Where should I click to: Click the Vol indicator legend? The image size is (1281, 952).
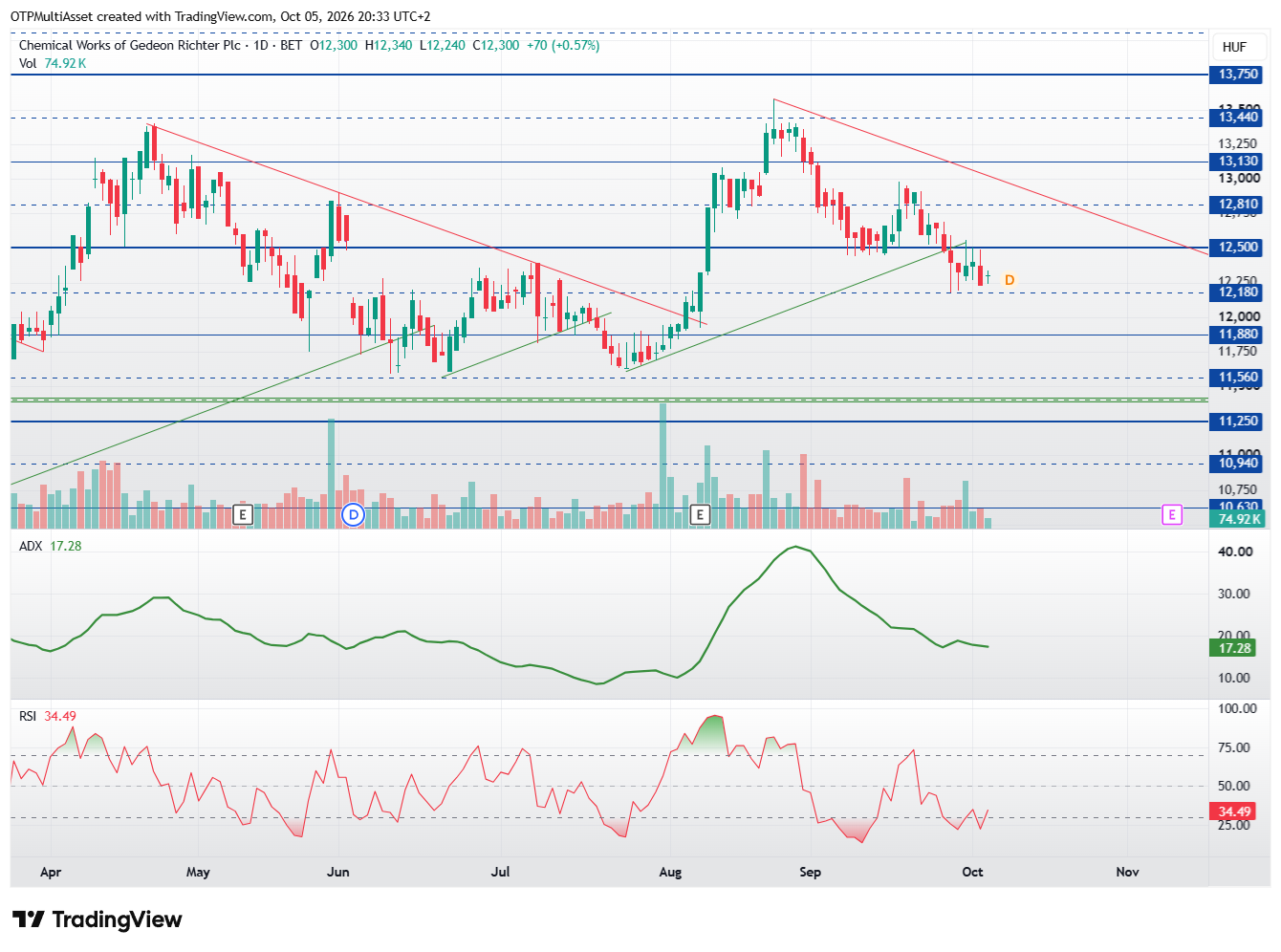click(53, 63)
